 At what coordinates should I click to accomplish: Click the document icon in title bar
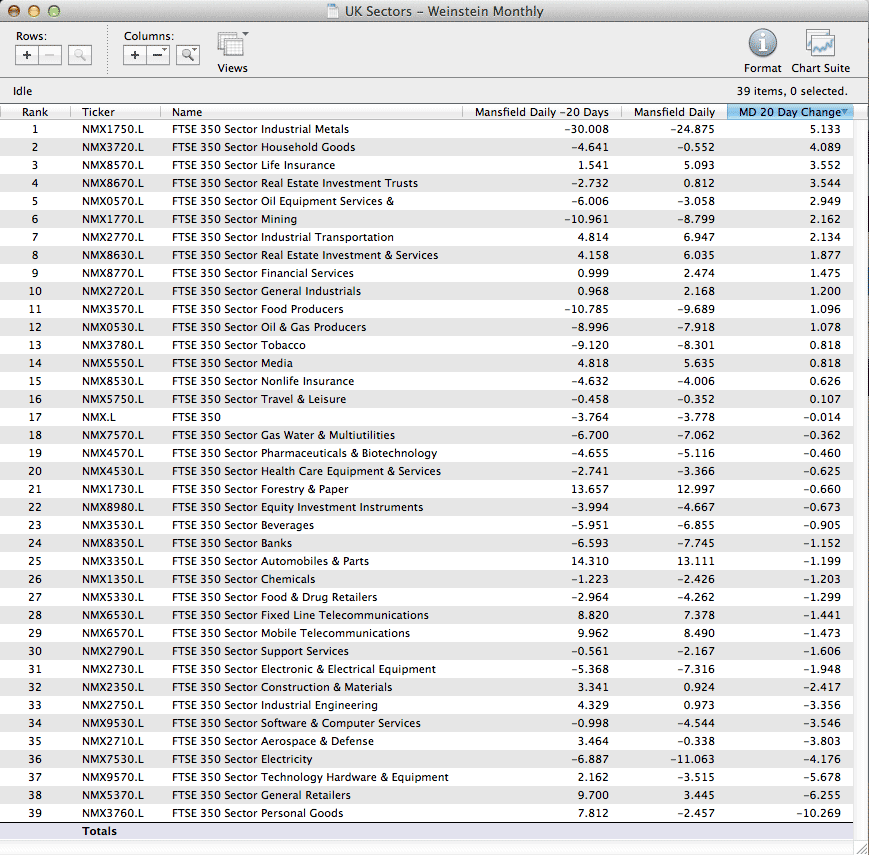(x=333, y=12)
